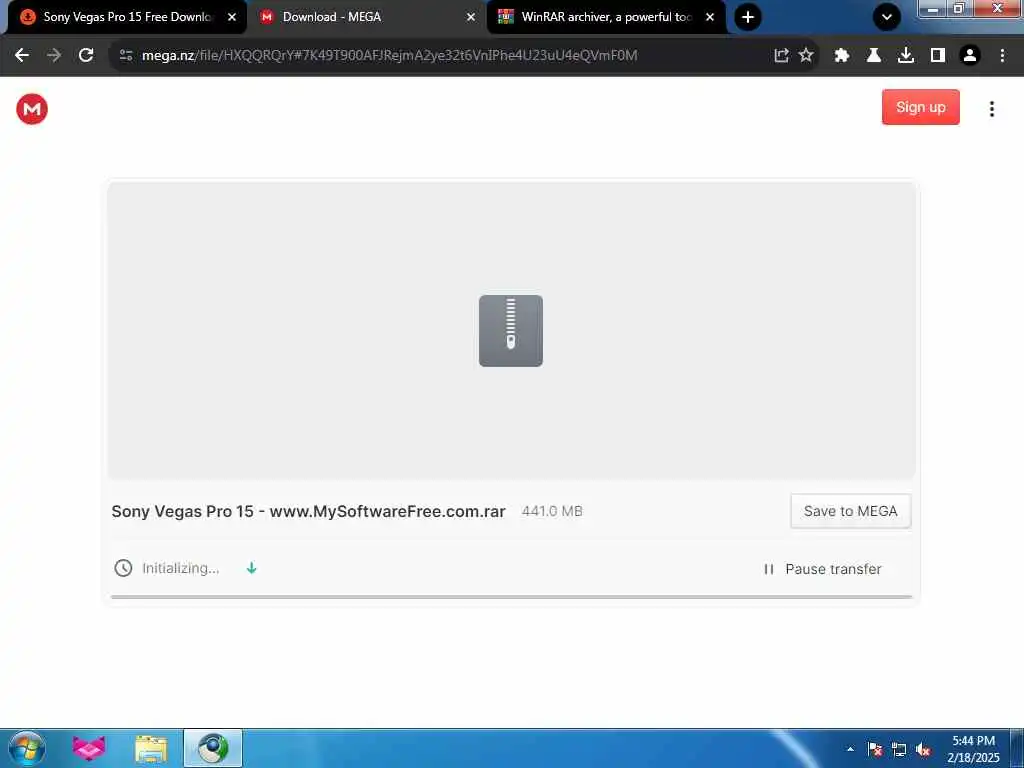This screenshot has height=768, width=1024.
Task: Open the tab search dropdown
Action: [887, 17]
